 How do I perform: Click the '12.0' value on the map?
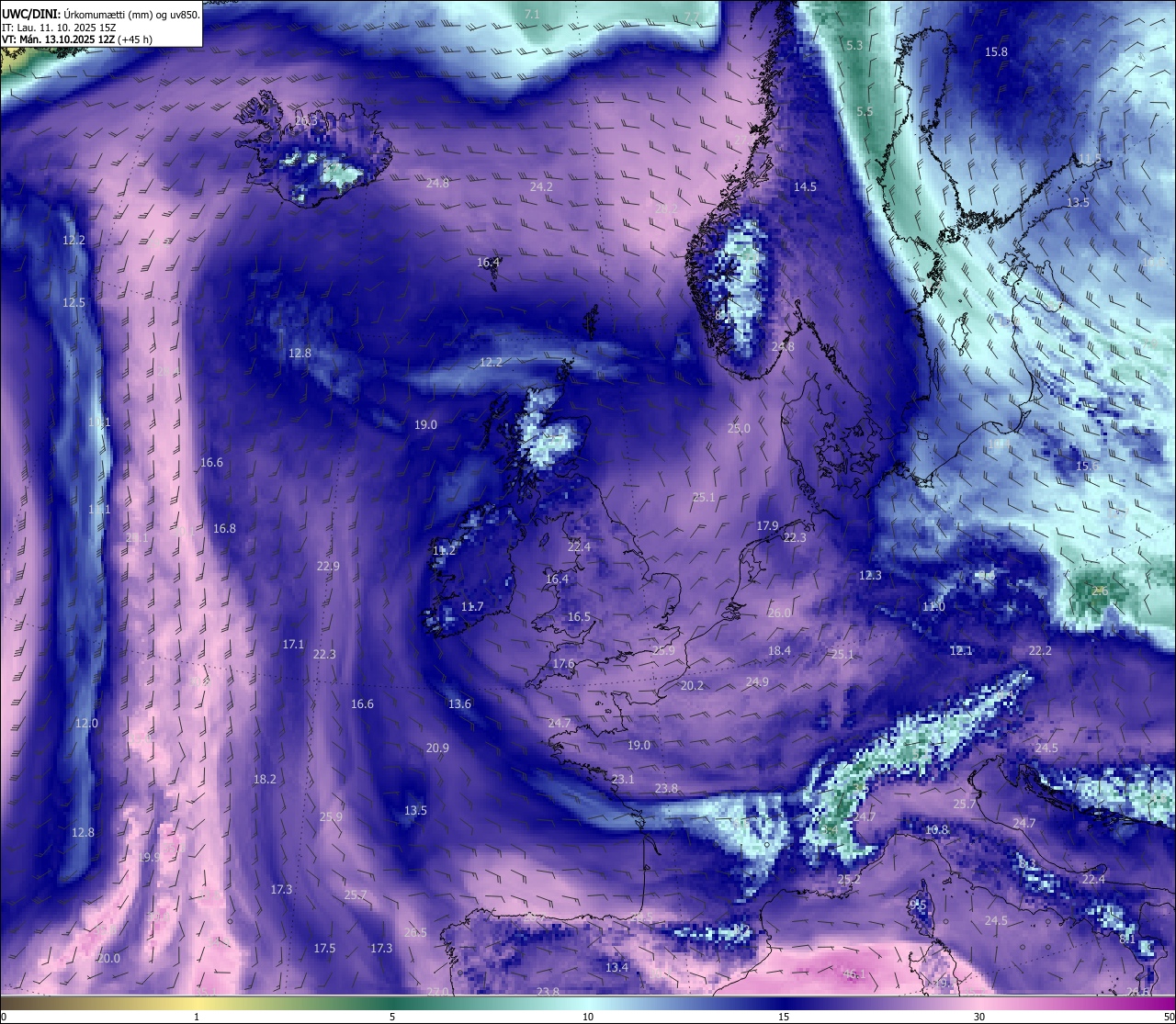click(x=86, y=723)
